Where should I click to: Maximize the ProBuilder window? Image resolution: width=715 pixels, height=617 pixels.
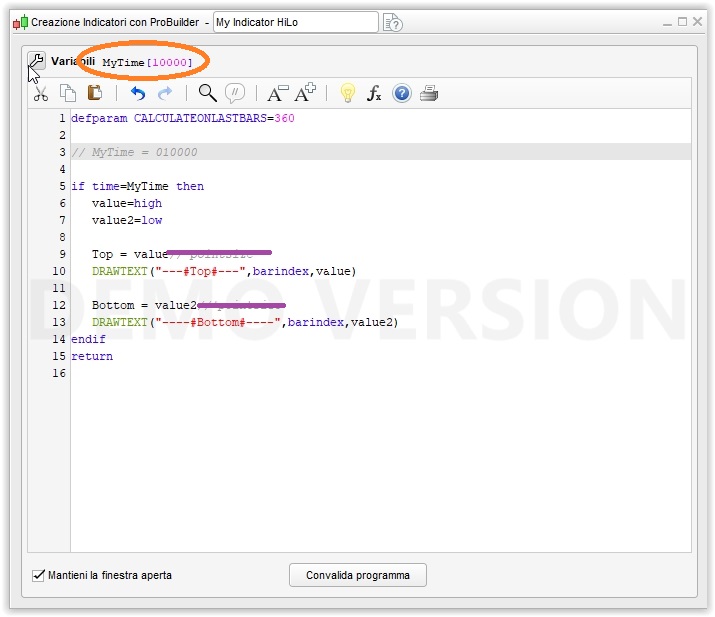point(682,21)
